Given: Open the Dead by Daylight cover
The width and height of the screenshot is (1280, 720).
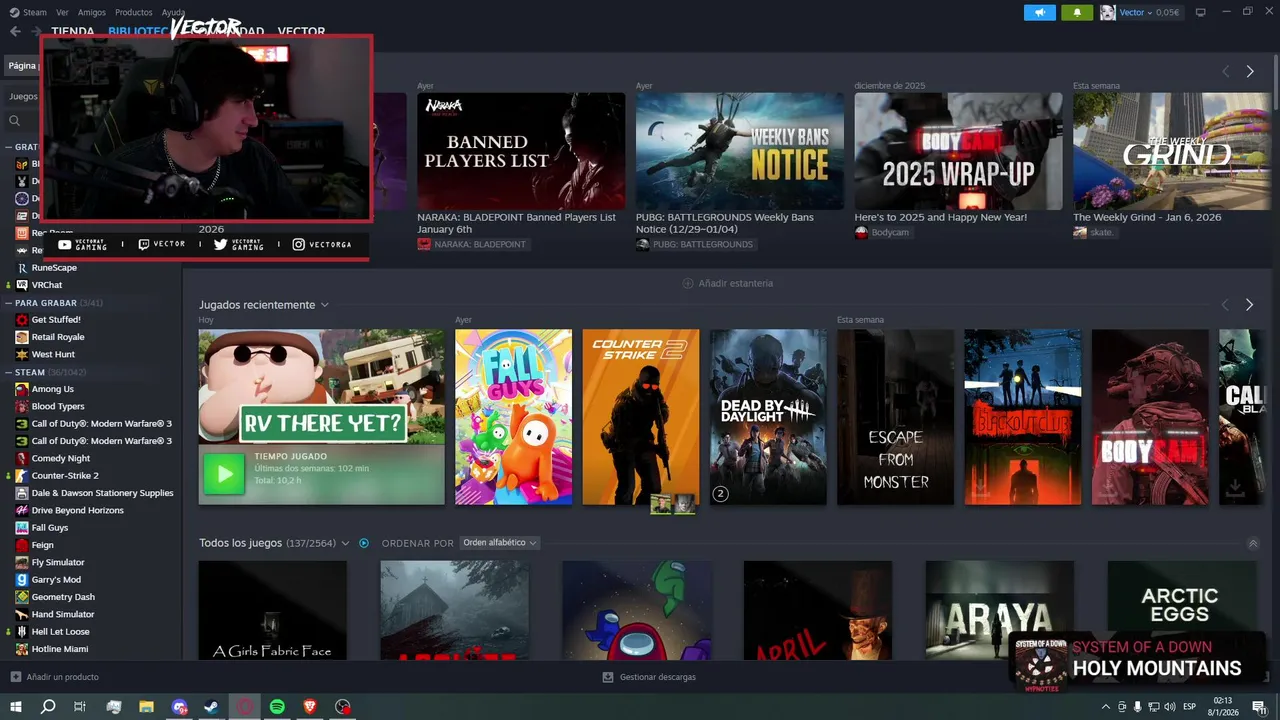Looking at the screenshot, I should (x=768, y=417).
